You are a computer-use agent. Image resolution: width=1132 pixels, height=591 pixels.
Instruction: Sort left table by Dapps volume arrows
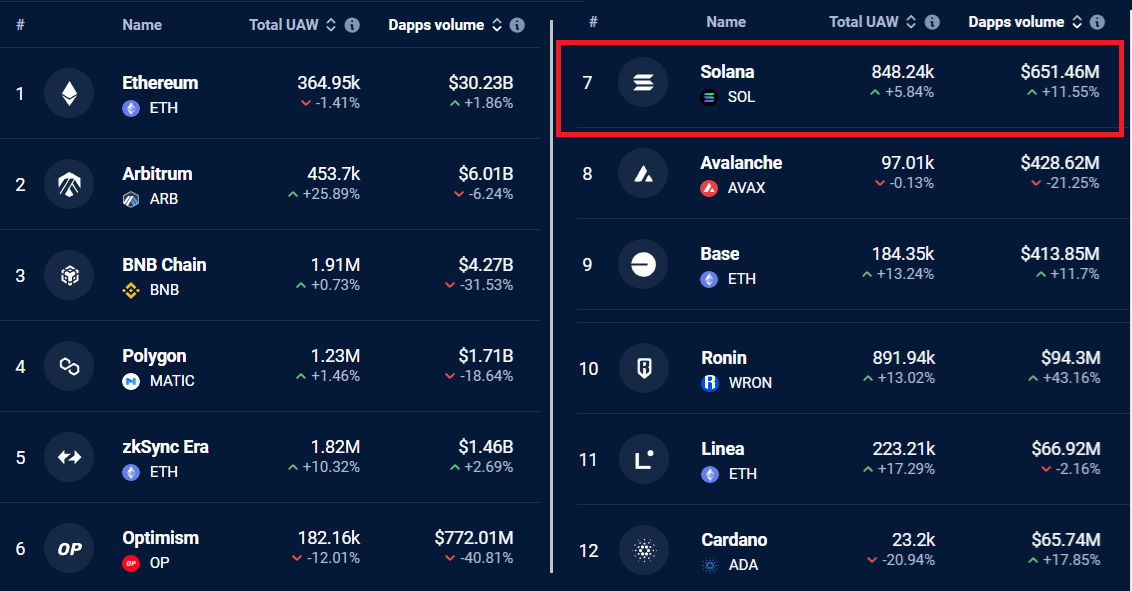click(x=497, y=25)
